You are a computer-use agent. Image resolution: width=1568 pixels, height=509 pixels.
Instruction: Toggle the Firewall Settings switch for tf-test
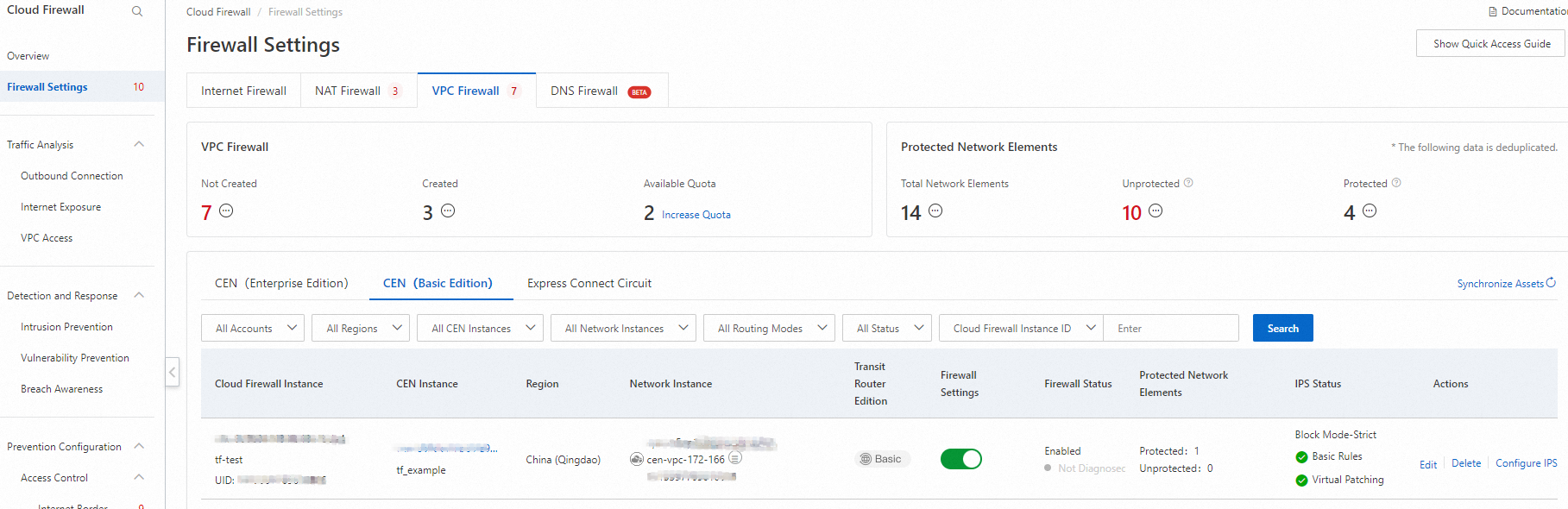(x=961, y=459)
